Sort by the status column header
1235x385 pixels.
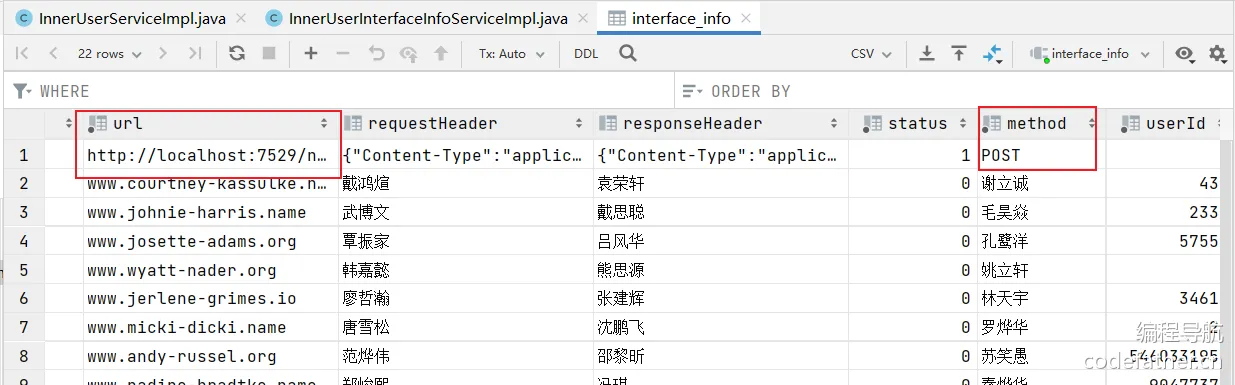point(912,124)
